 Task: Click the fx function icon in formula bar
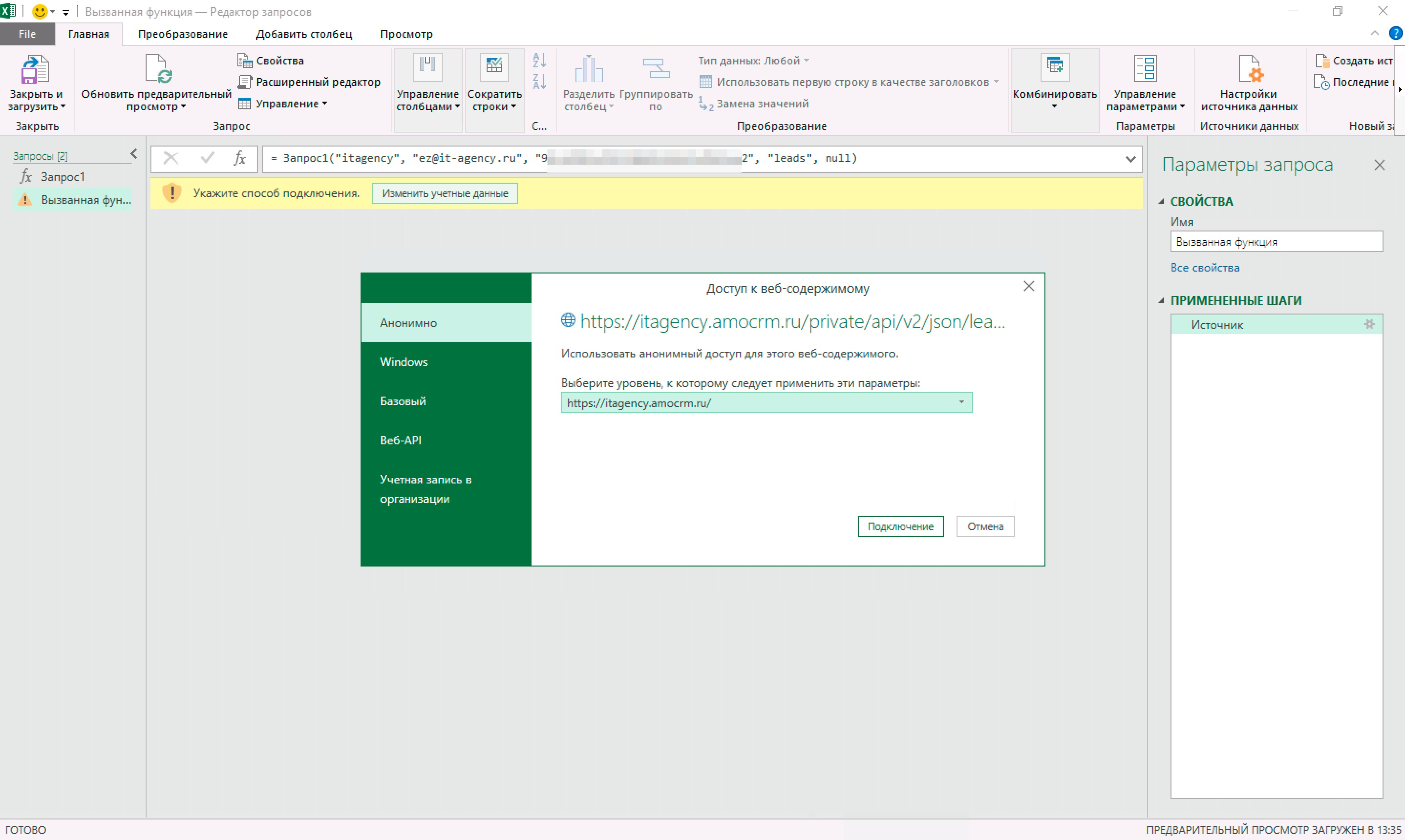[x=240, y=158]
